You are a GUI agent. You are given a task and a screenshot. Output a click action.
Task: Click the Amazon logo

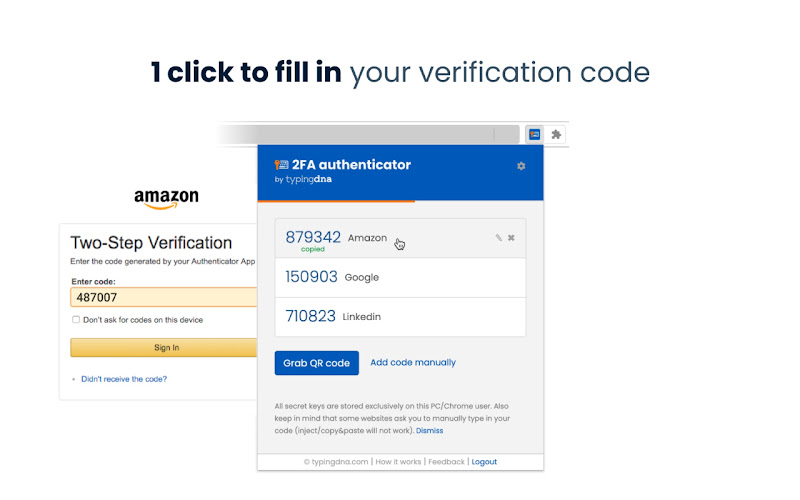(x=166, y=199)
